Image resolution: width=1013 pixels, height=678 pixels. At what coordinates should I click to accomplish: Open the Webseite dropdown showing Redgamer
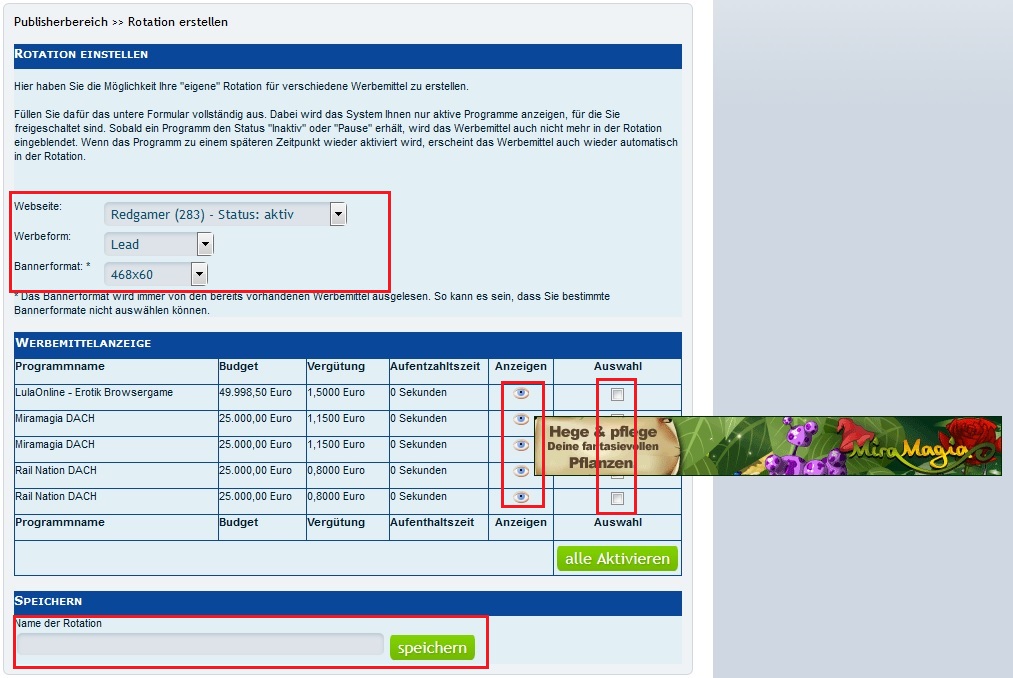[338, 214]
